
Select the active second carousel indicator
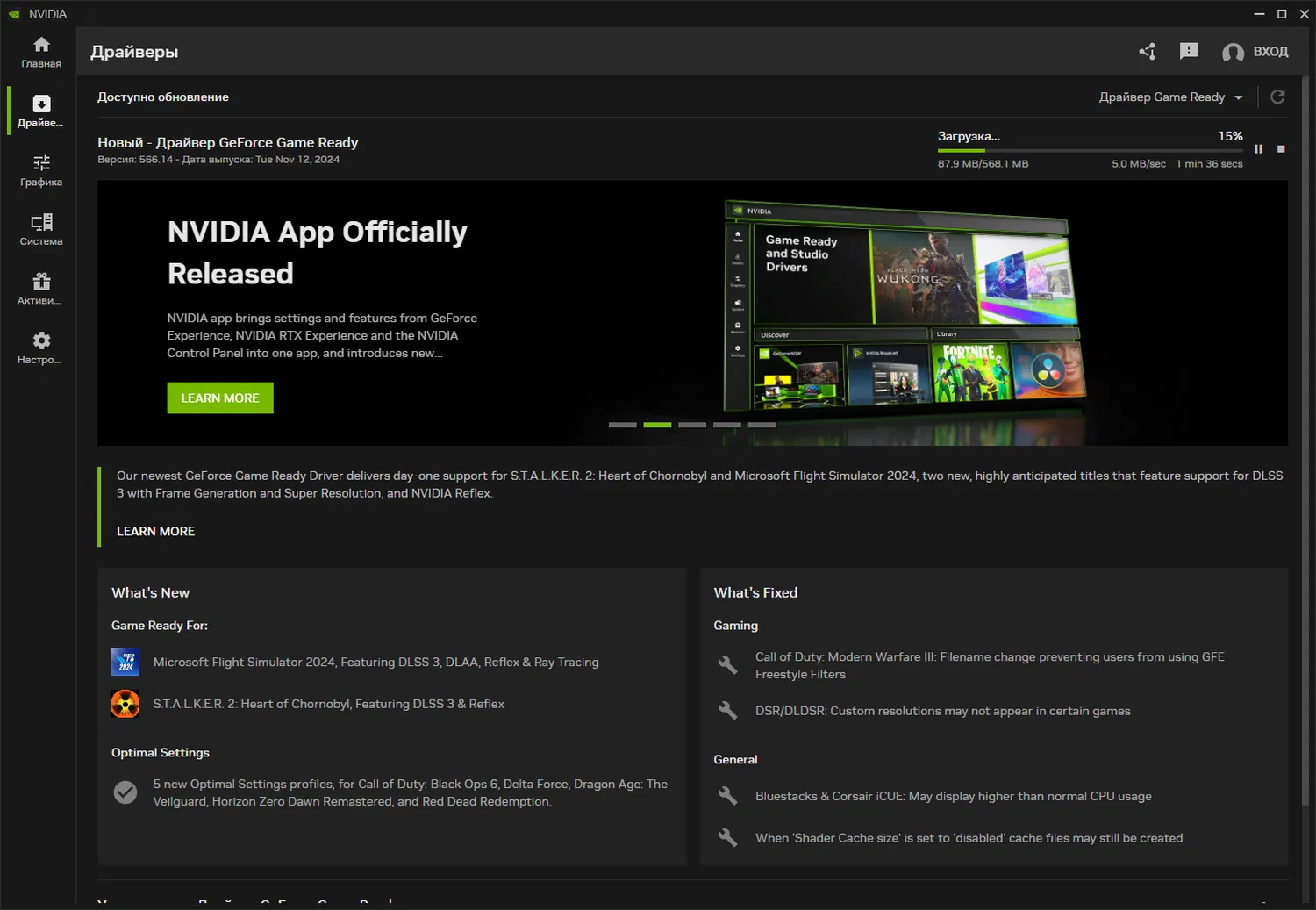(657, 425)
